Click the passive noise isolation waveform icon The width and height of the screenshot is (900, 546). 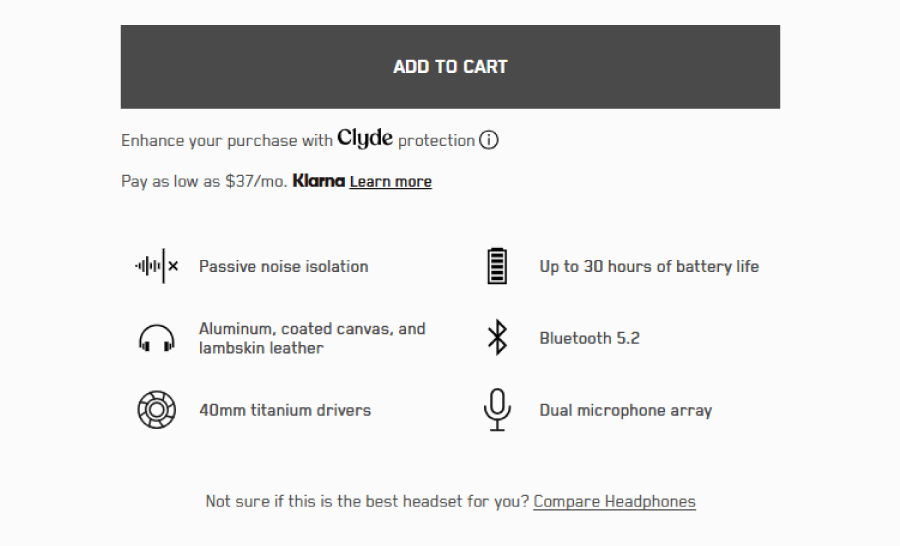click(x=157, y=266)
